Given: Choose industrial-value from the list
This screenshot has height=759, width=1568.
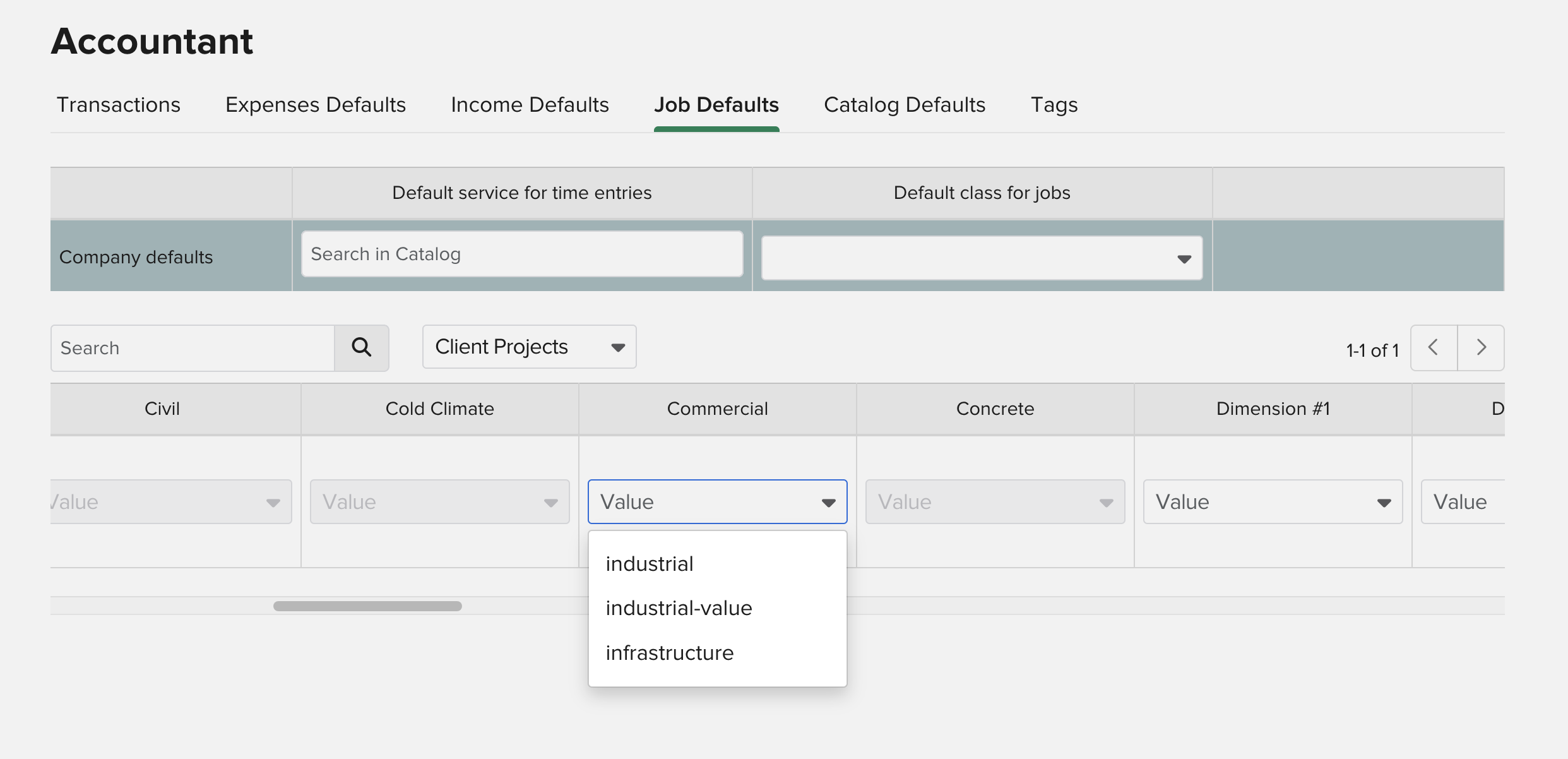Looking at the screenshot, I should point(679,608).
